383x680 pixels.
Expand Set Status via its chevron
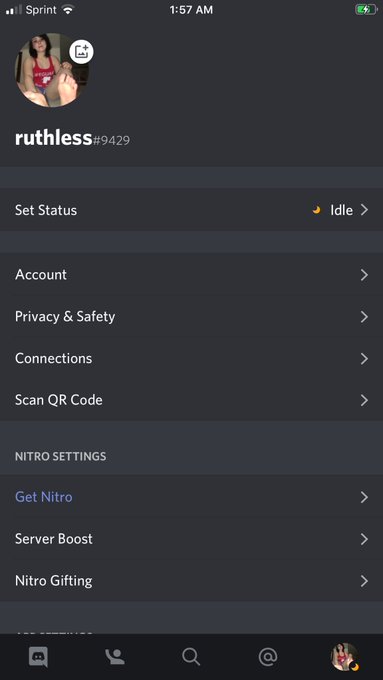[364, 210]
